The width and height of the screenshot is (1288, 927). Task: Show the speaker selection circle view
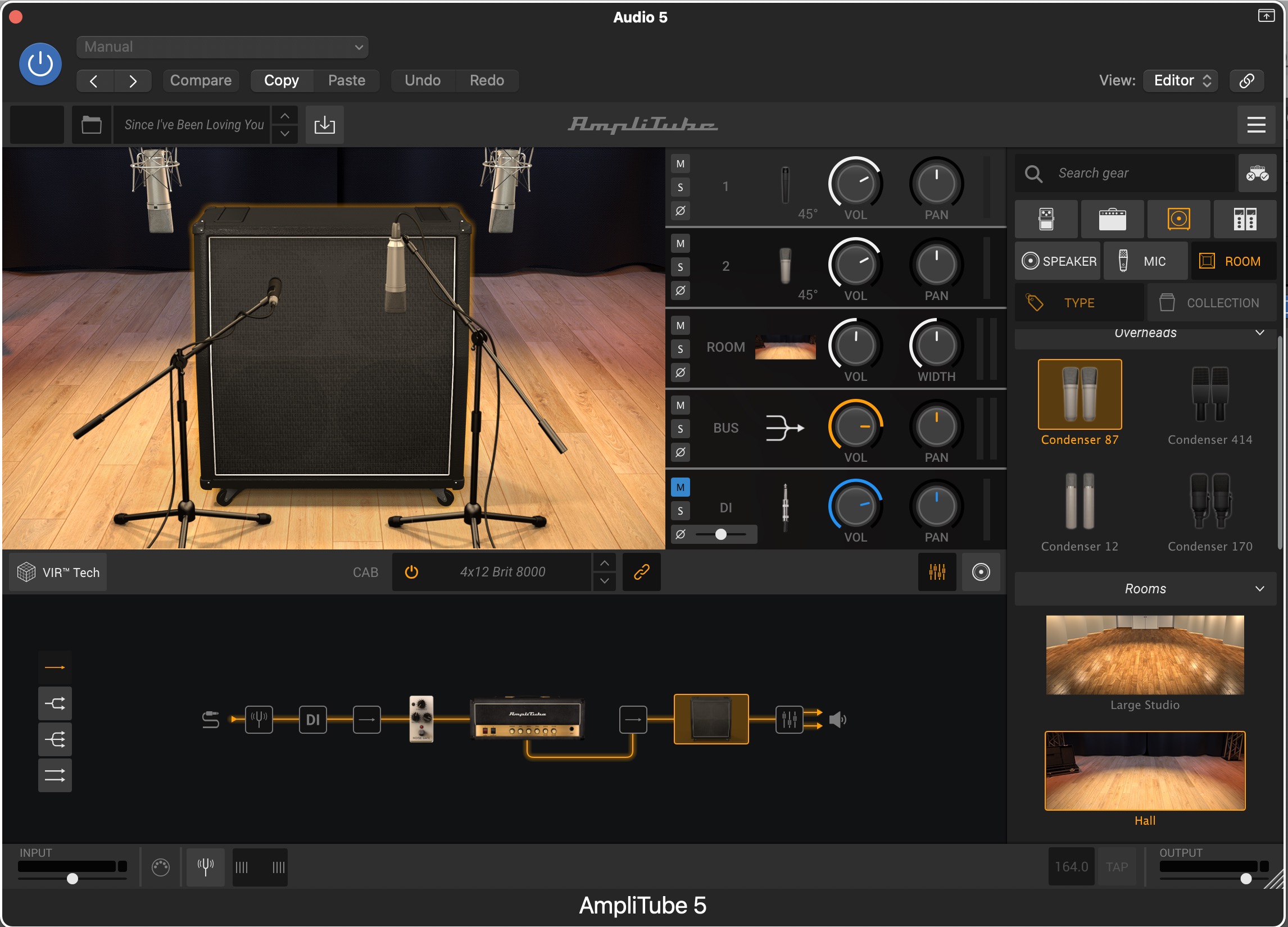coord(981,571)
